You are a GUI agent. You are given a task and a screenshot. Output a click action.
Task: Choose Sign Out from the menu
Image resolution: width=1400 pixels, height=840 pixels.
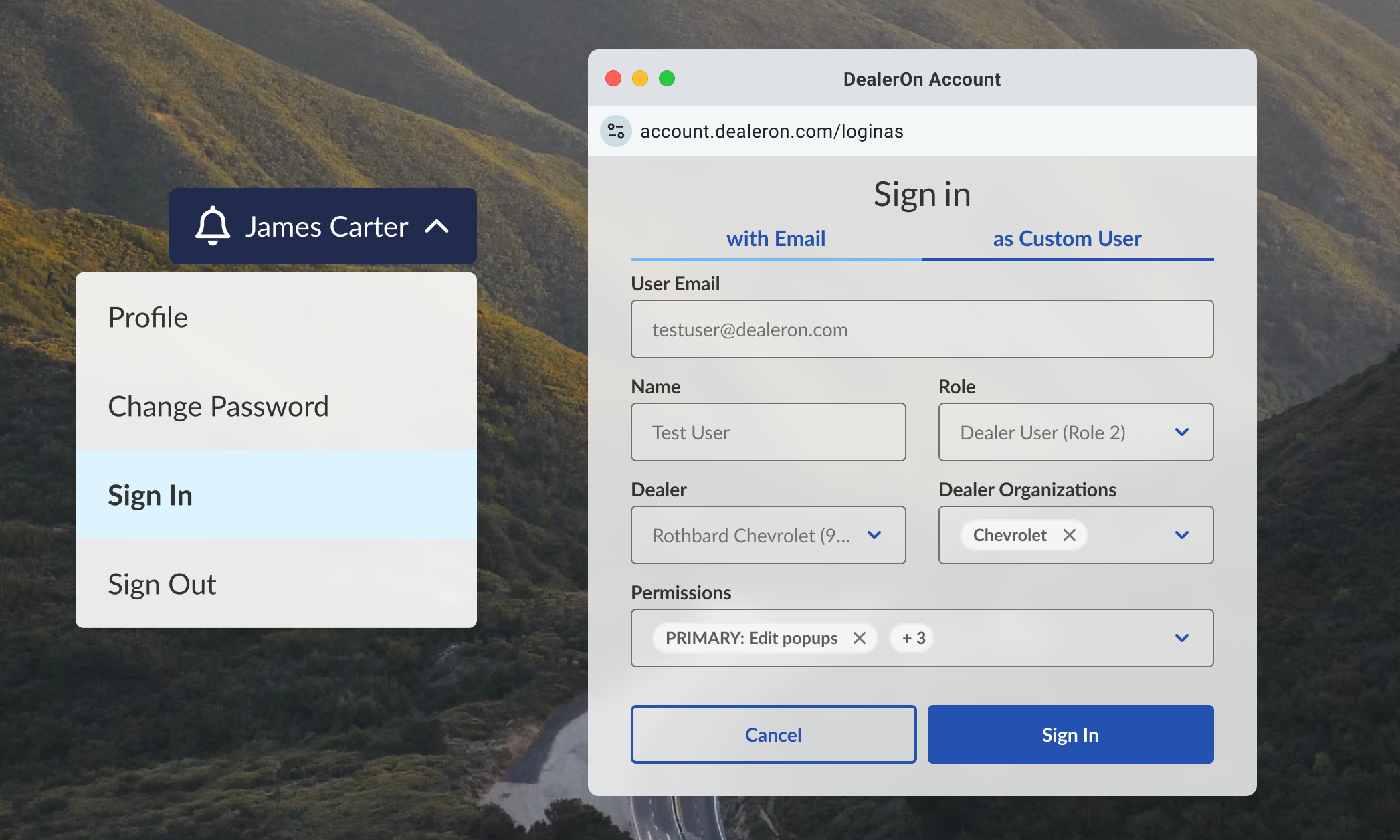[276, 584]
